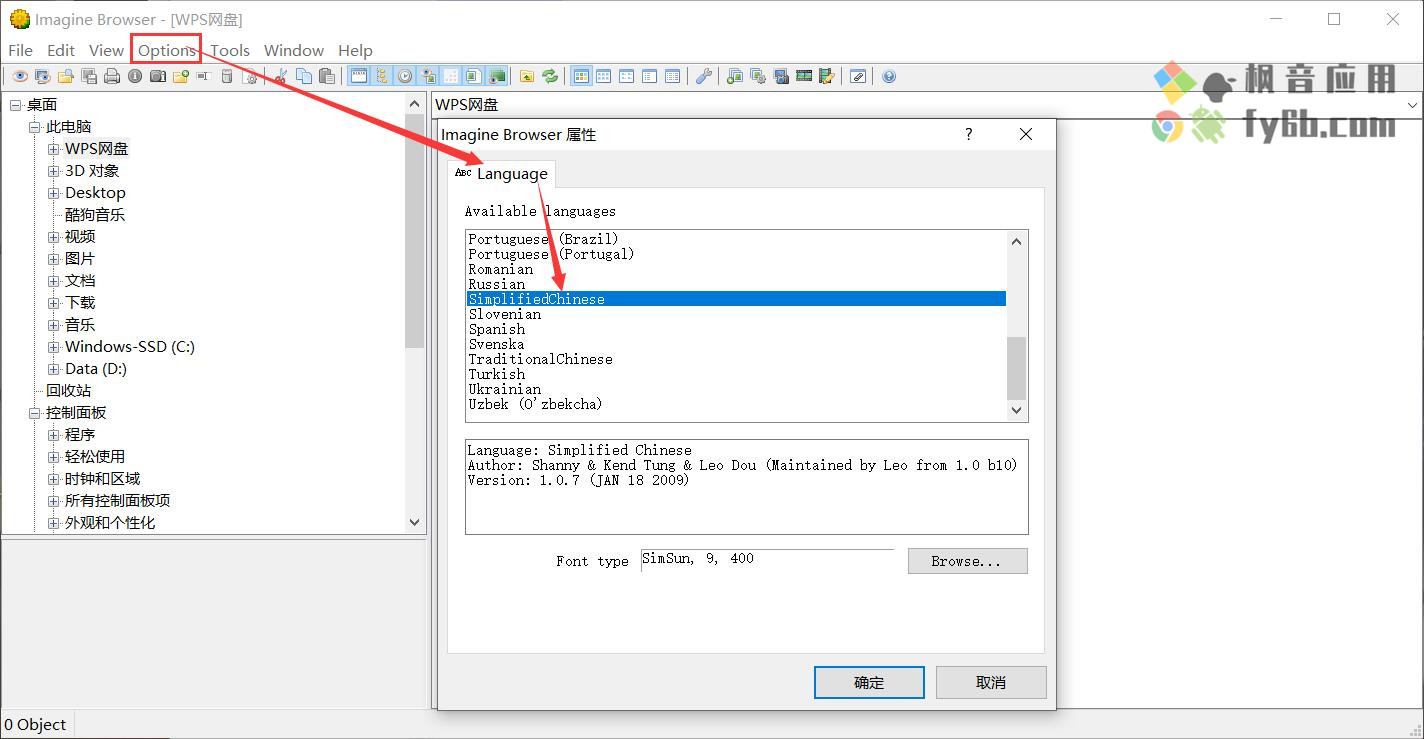Go up one folder level icon

coord(527,76)
